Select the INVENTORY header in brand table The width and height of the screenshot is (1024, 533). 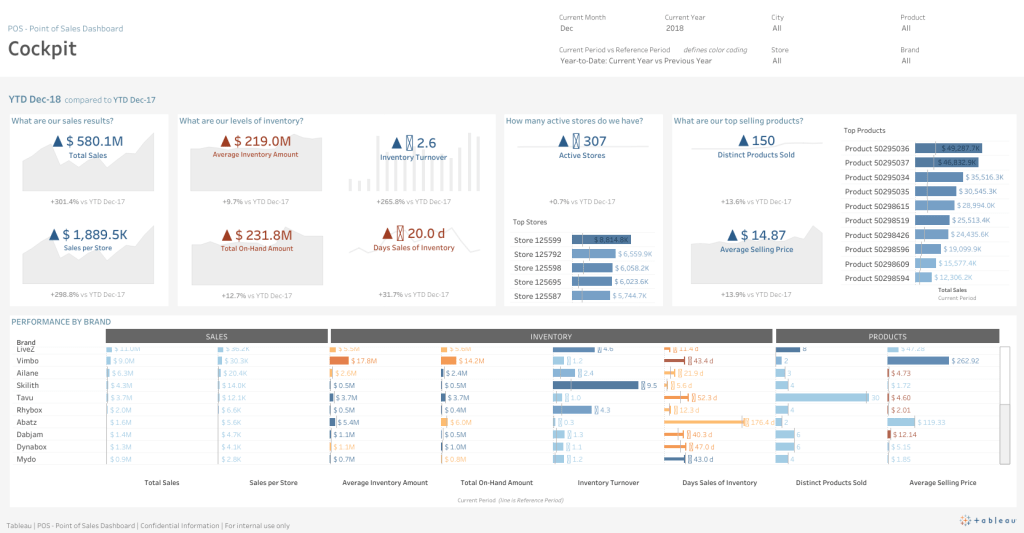(550, 337)
